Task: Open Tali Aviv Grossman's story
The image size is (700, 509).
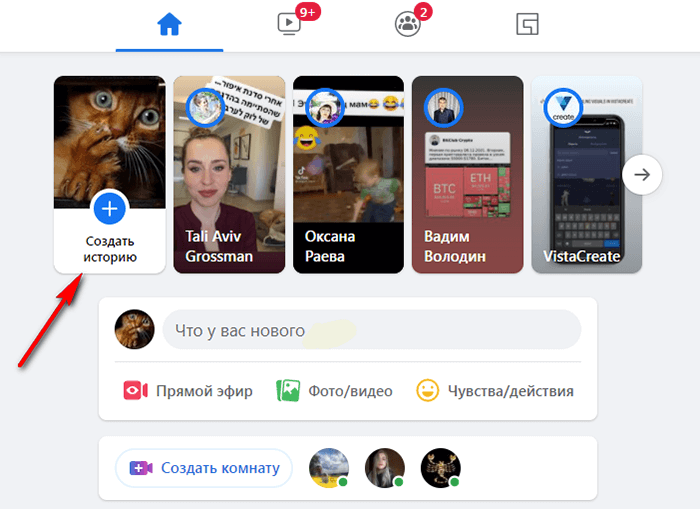Action: pos(228,174)
